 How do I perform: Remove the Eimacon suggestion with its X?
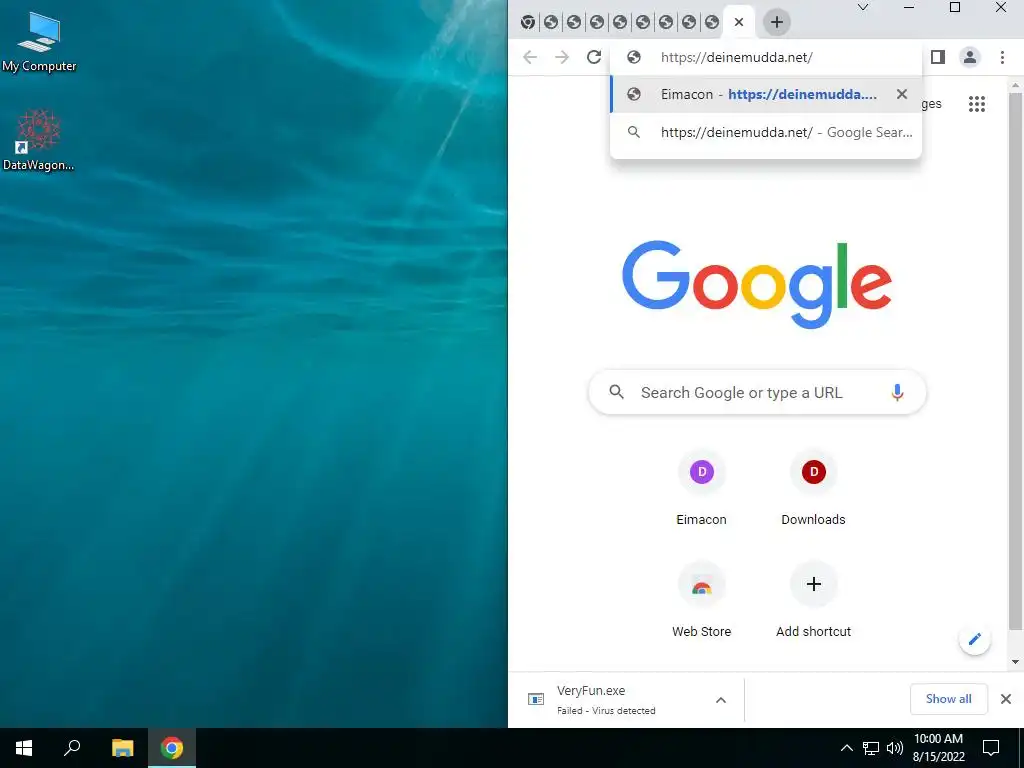click(902, 94)
